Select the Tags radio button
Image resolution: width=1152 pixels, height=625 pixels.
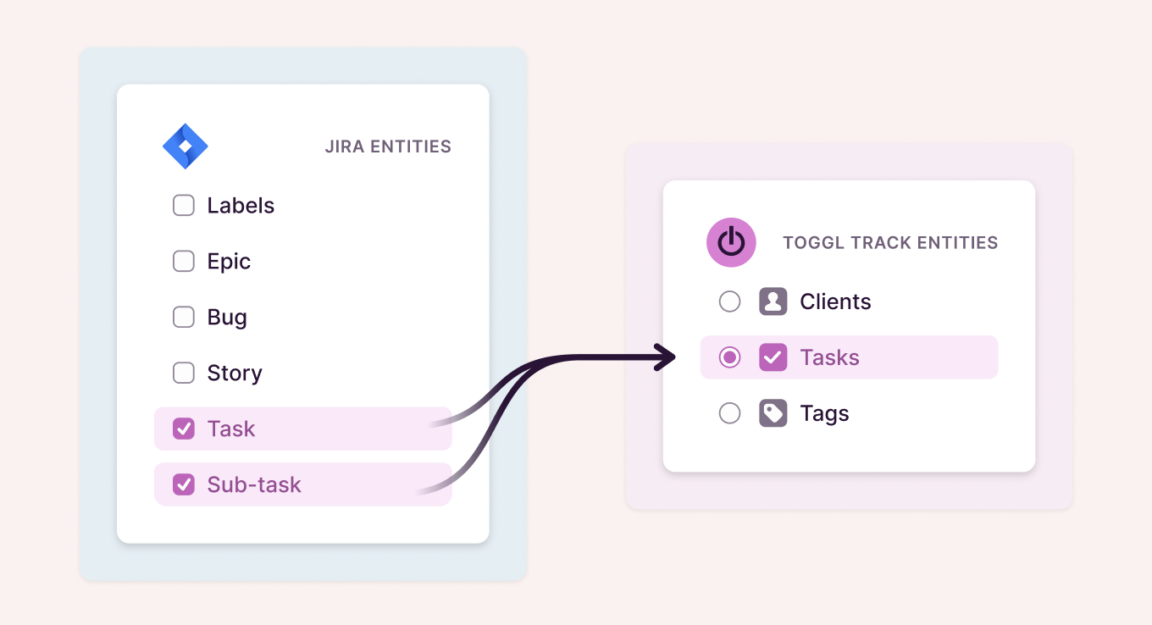click(x=730, y=413)
